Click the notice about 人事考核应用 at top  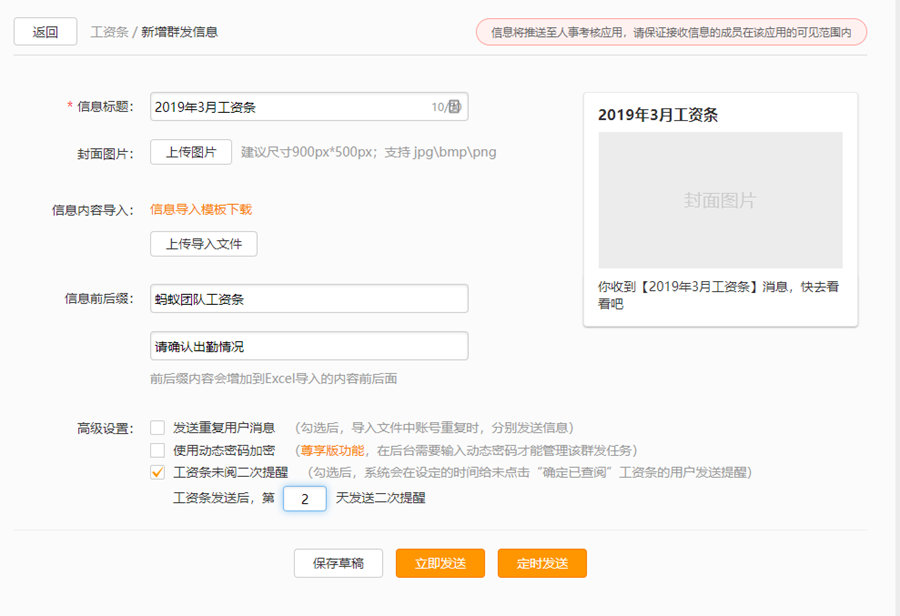point(671,32)
